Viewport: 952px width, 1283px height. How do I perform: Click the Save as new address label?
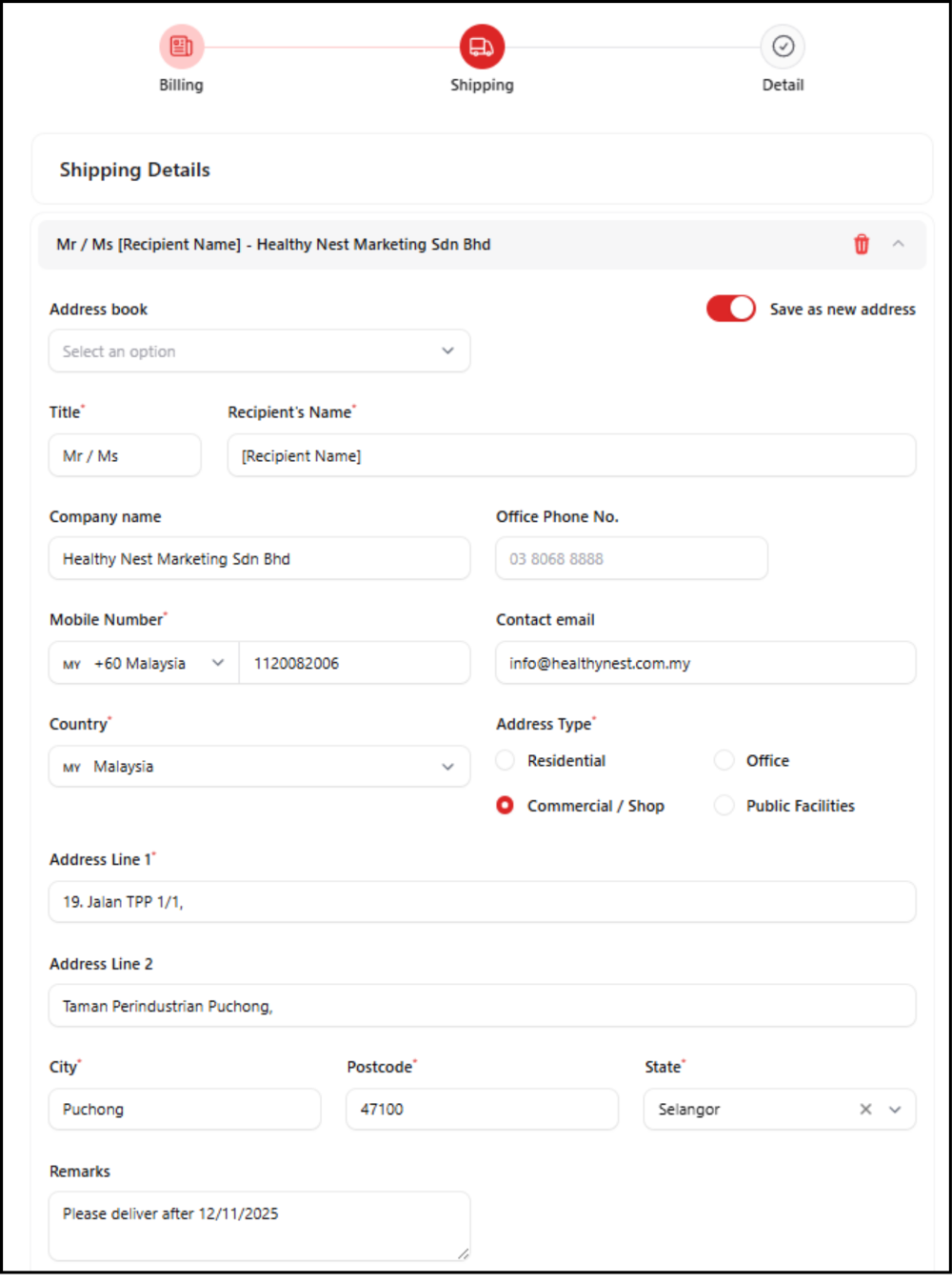pyautogui.click(x=843, y=309)
